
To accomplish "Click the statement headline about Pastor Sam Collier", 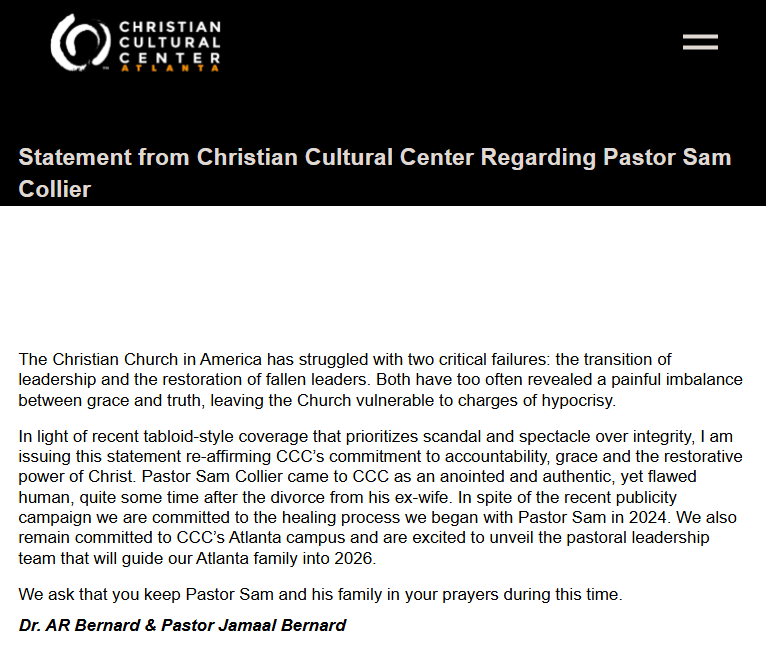I will 375,172.
